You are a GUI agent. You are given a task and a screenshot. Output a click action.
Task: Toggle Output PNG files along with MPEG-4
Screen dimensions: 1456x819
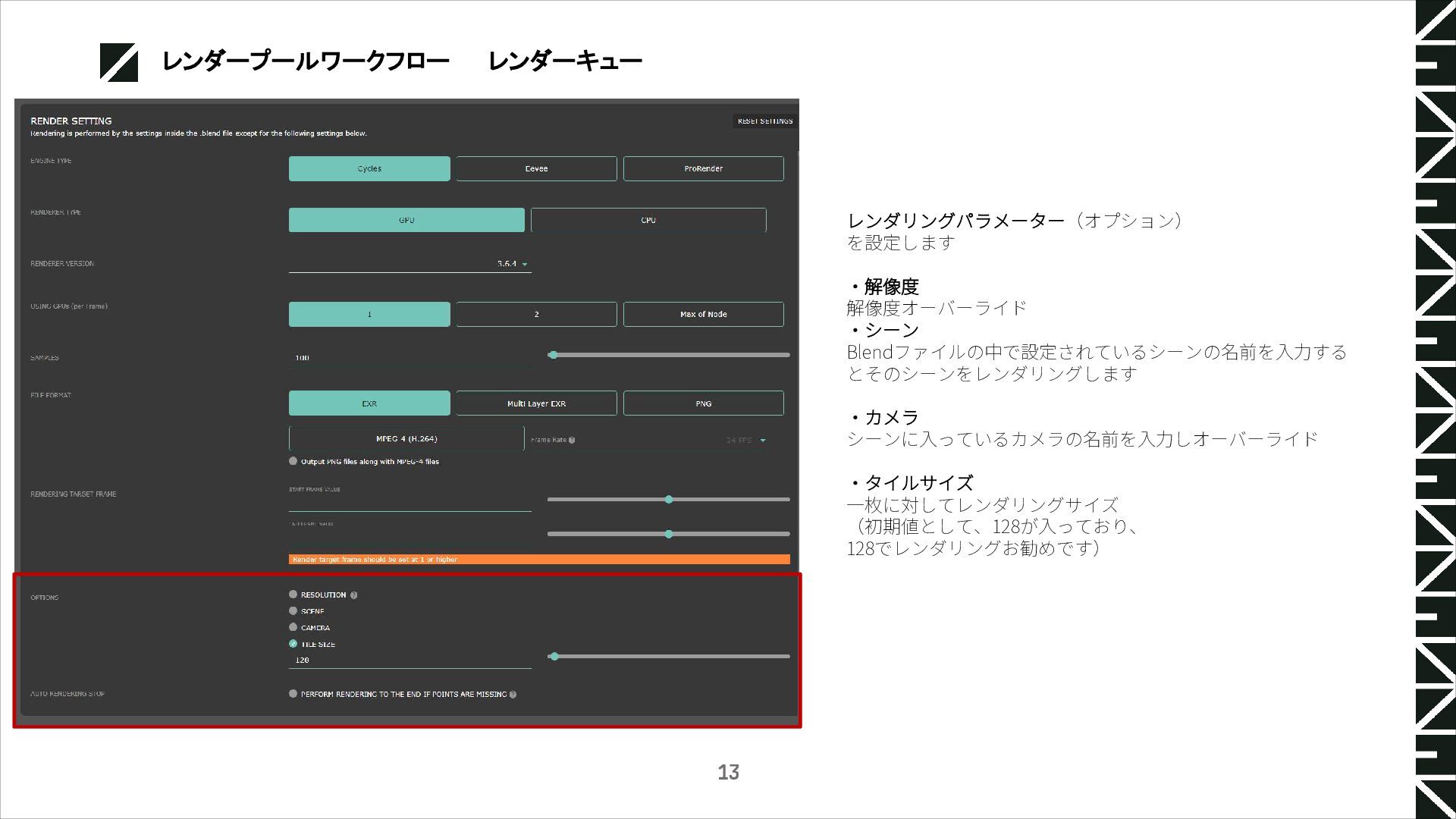293,461
